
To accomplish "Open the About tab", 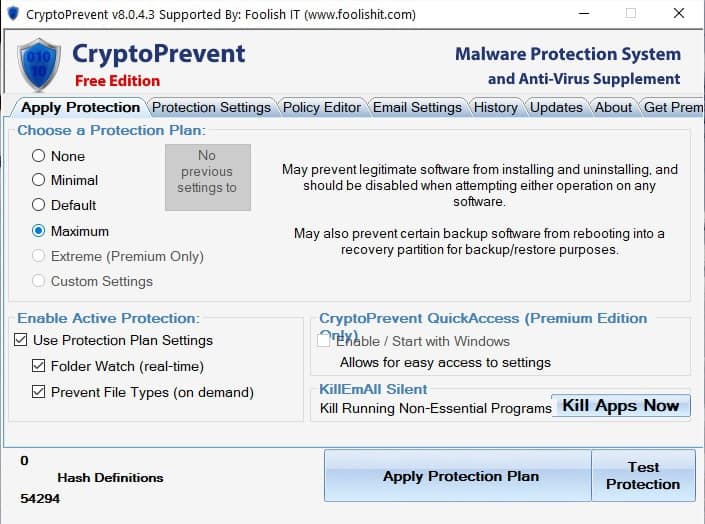I will (x=613, y=107).
